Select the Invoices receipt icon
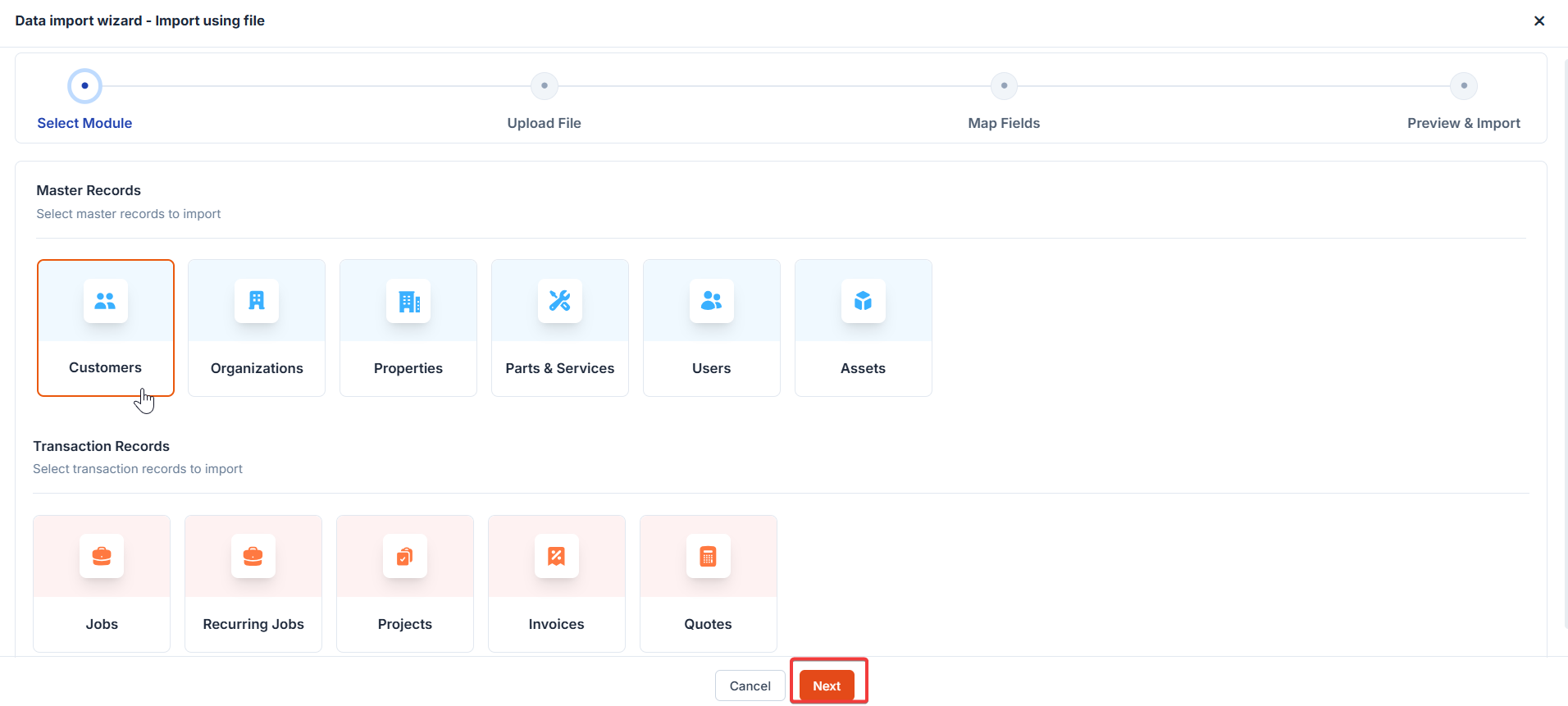Viewport: 1568px width, 706px height. pos(557,557)
